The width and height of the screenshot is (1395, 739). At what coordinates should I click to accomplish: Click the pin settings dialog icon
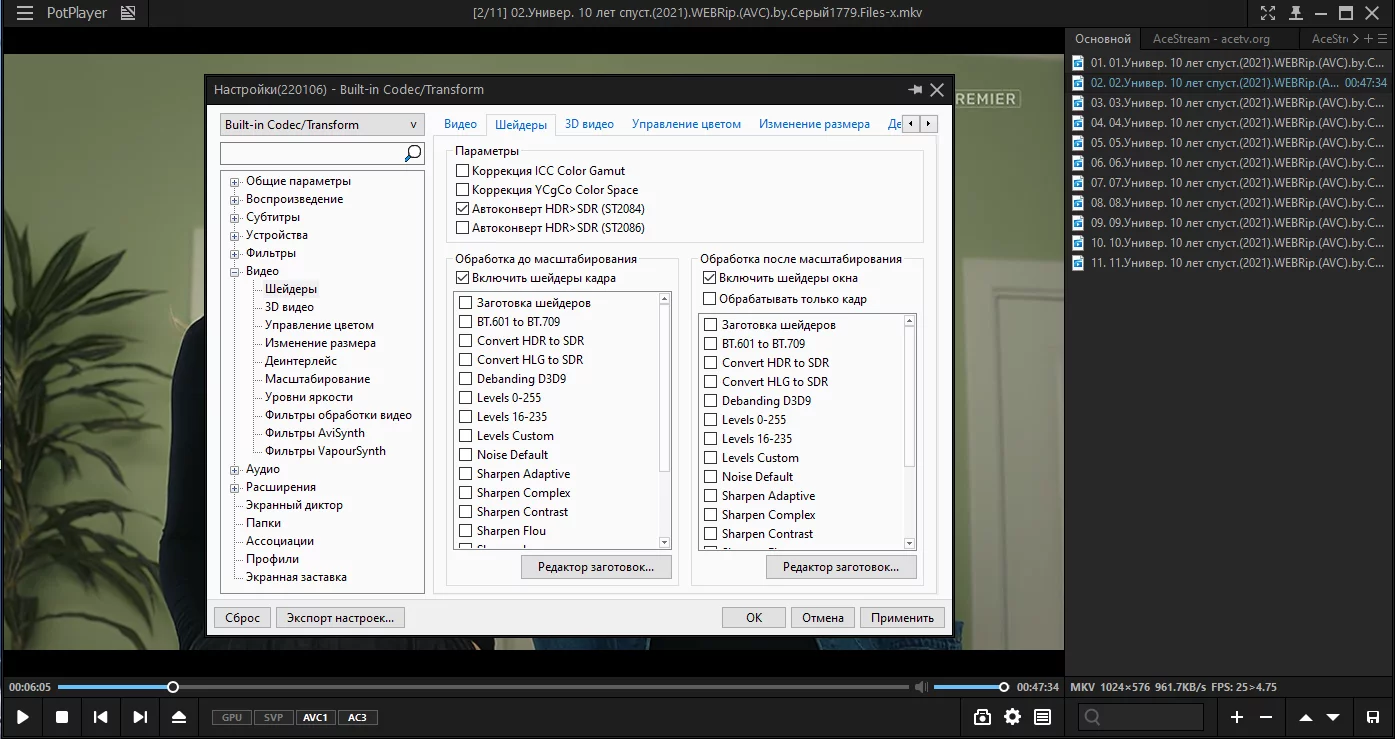coord(915,89)
